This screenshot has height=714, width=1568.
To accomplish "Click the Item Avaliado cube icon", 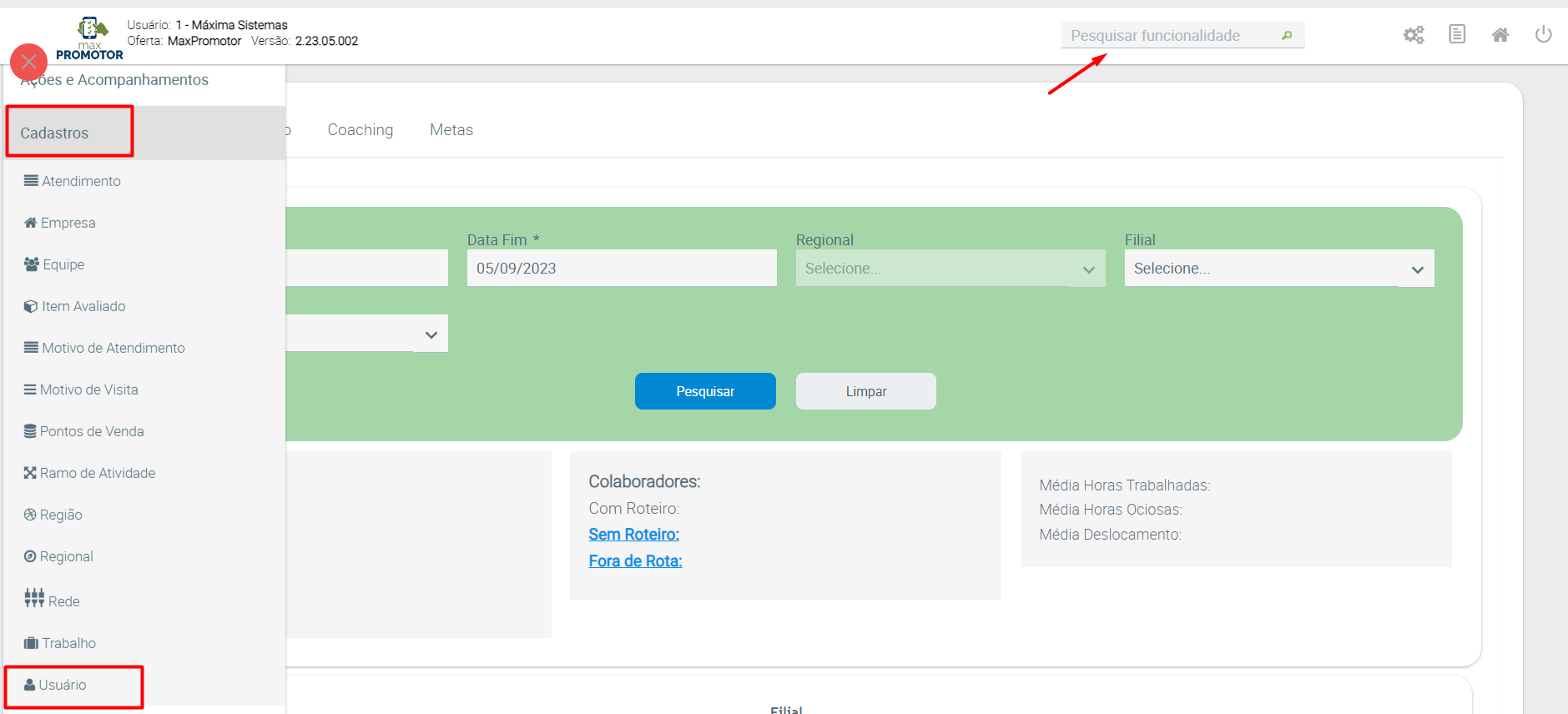I will [31, 306].
